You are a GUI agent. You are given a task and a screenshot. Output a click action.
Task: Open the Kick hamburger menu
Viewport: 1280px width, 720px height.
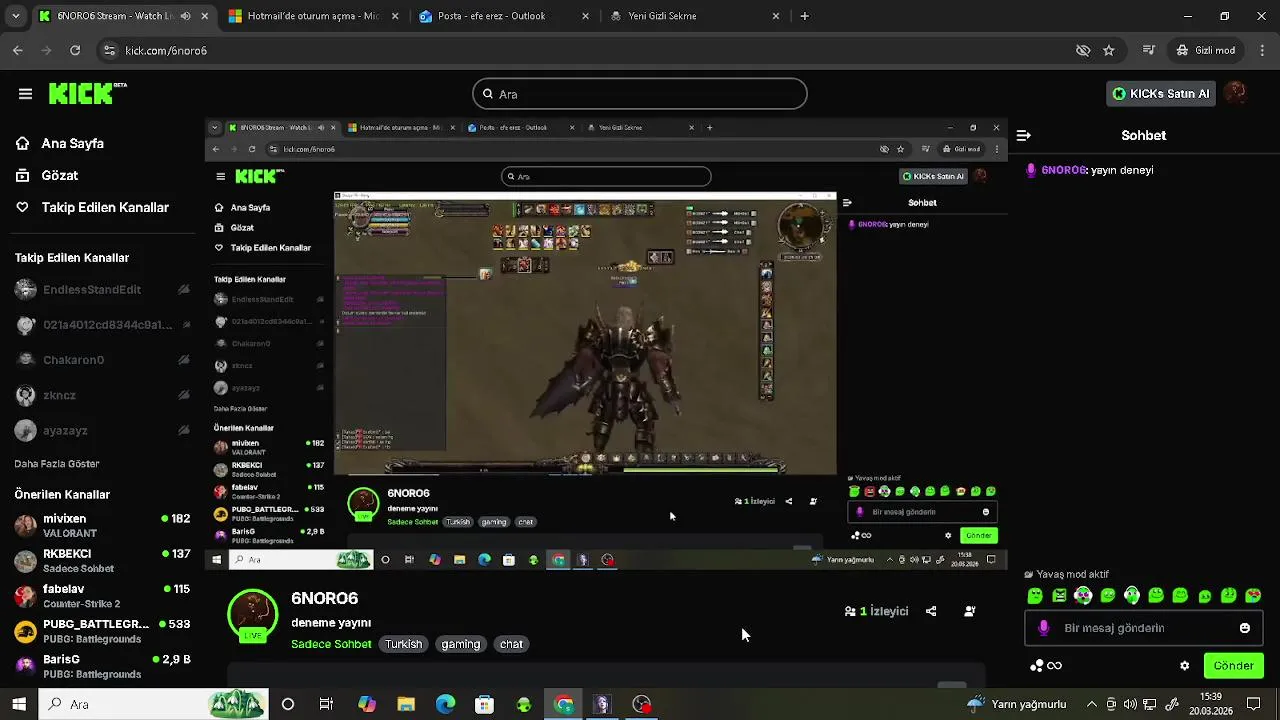25,94
